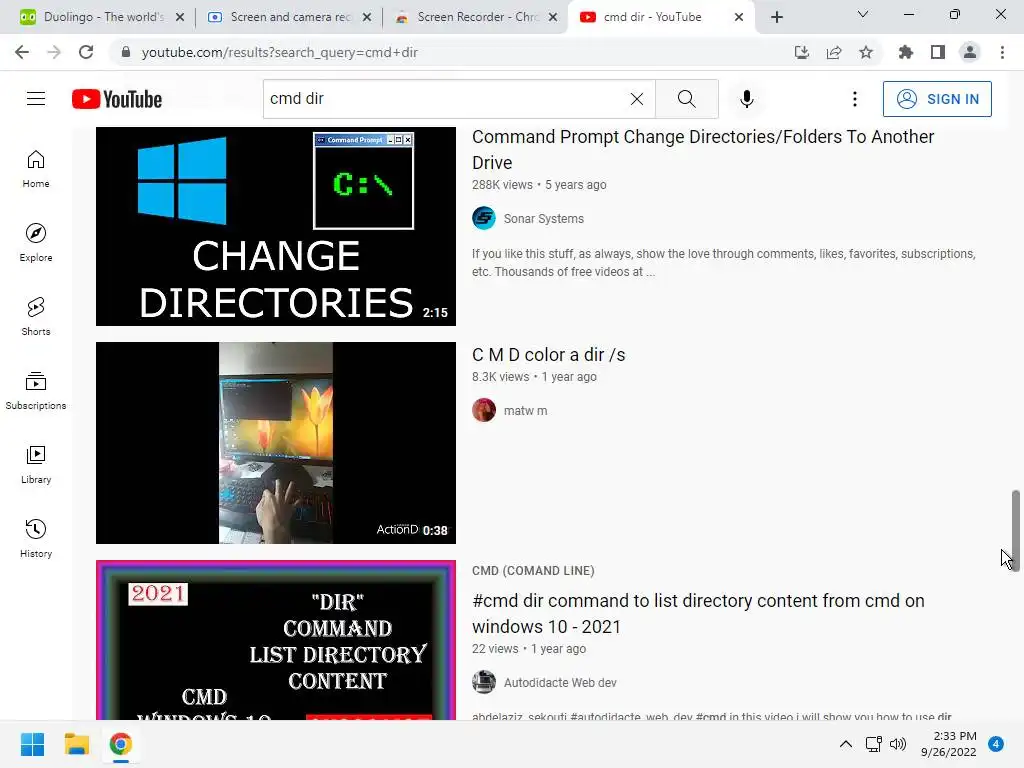Clear the search box with the X
Screen dimensions: 1024x768
coord(637,99)
